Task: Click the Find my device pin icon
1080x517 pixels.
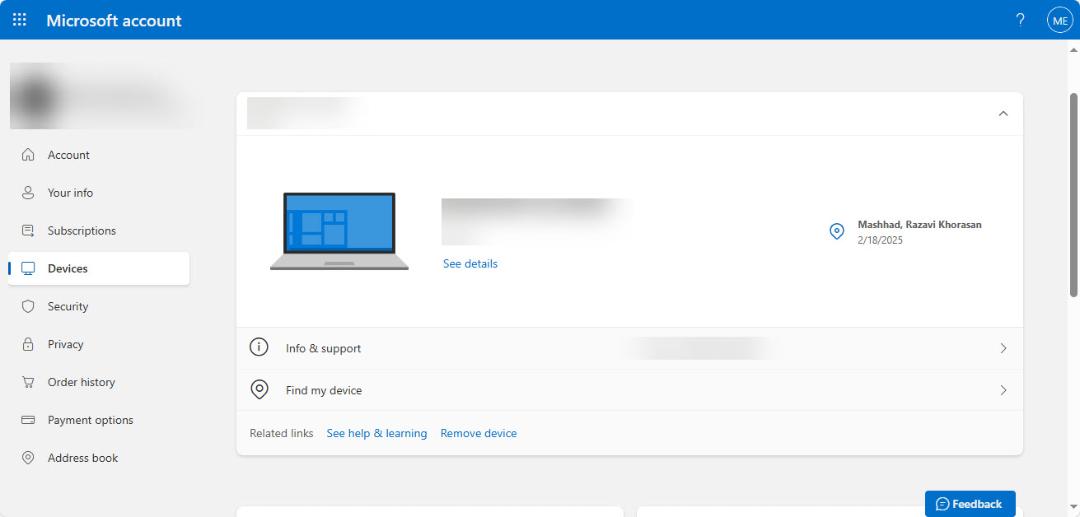Action: pyautogui.click(x=258, y=390)
